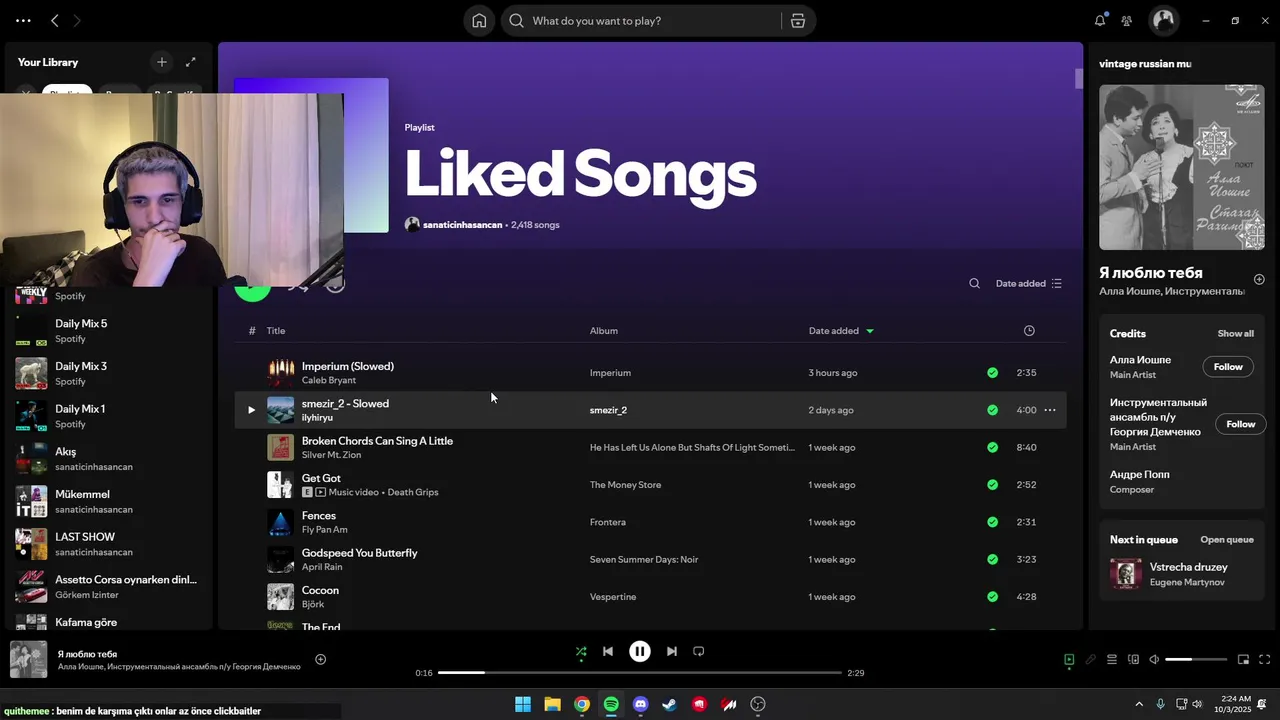Open the miniplayer

point(1244,660)
